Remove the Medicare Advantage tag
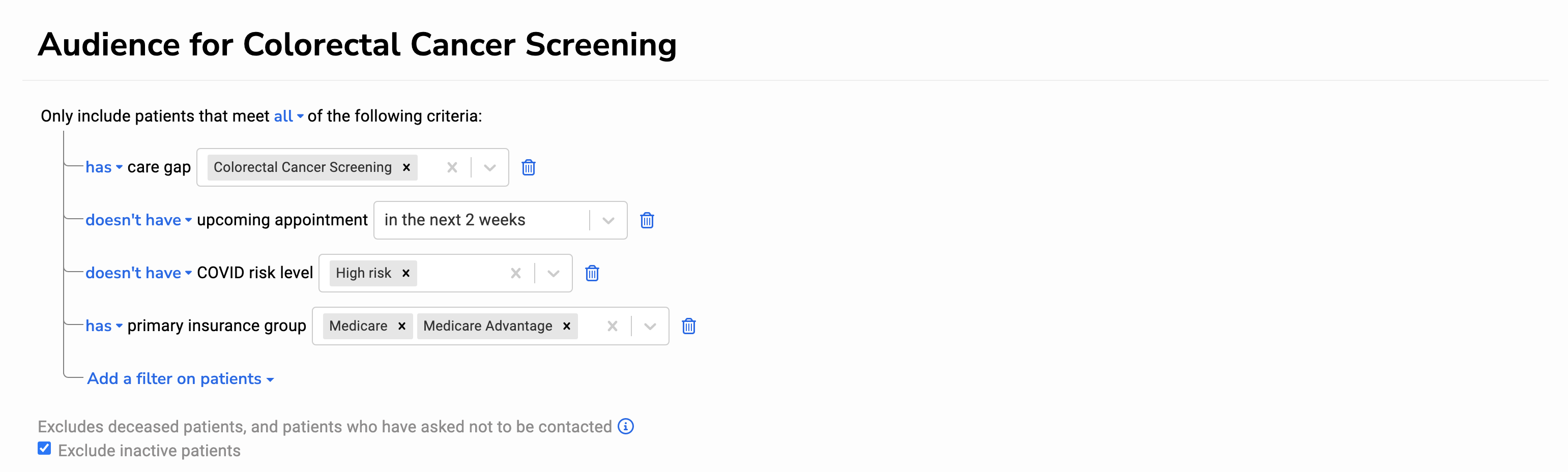The image size is (1568, 472). tap(567, 326)
